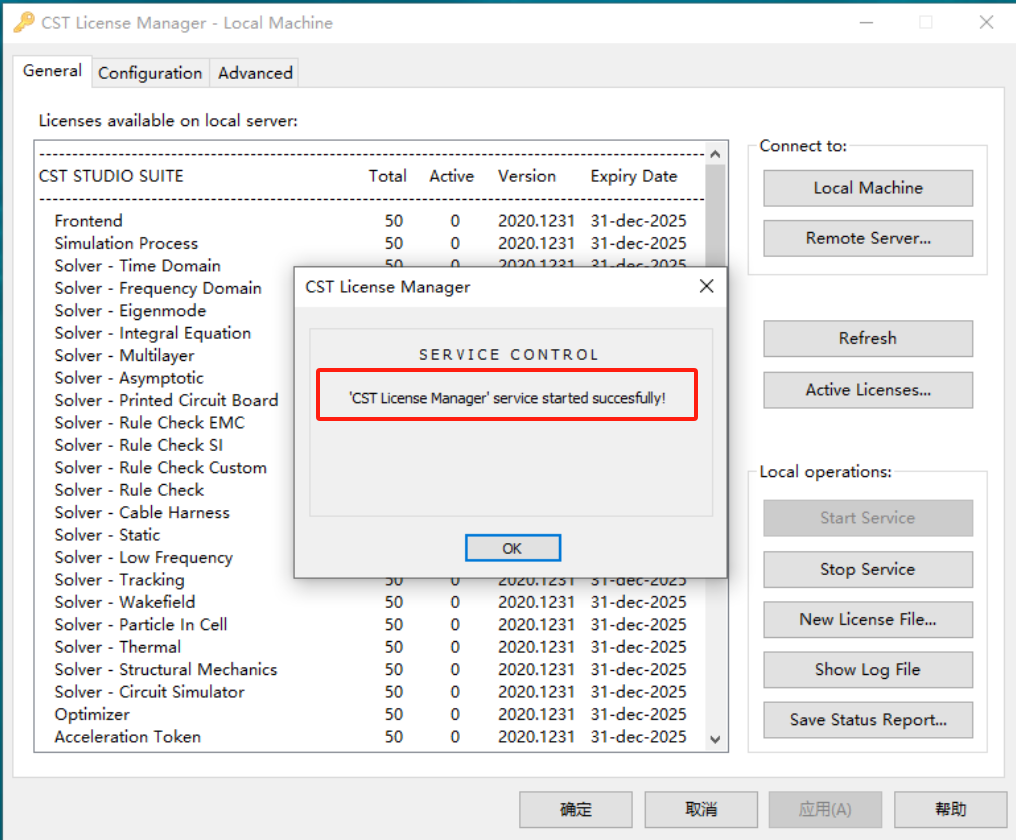This screenshot has height=840, width=1016.
Task: Minimize the License Manager window
Action: tap(866, 23)
